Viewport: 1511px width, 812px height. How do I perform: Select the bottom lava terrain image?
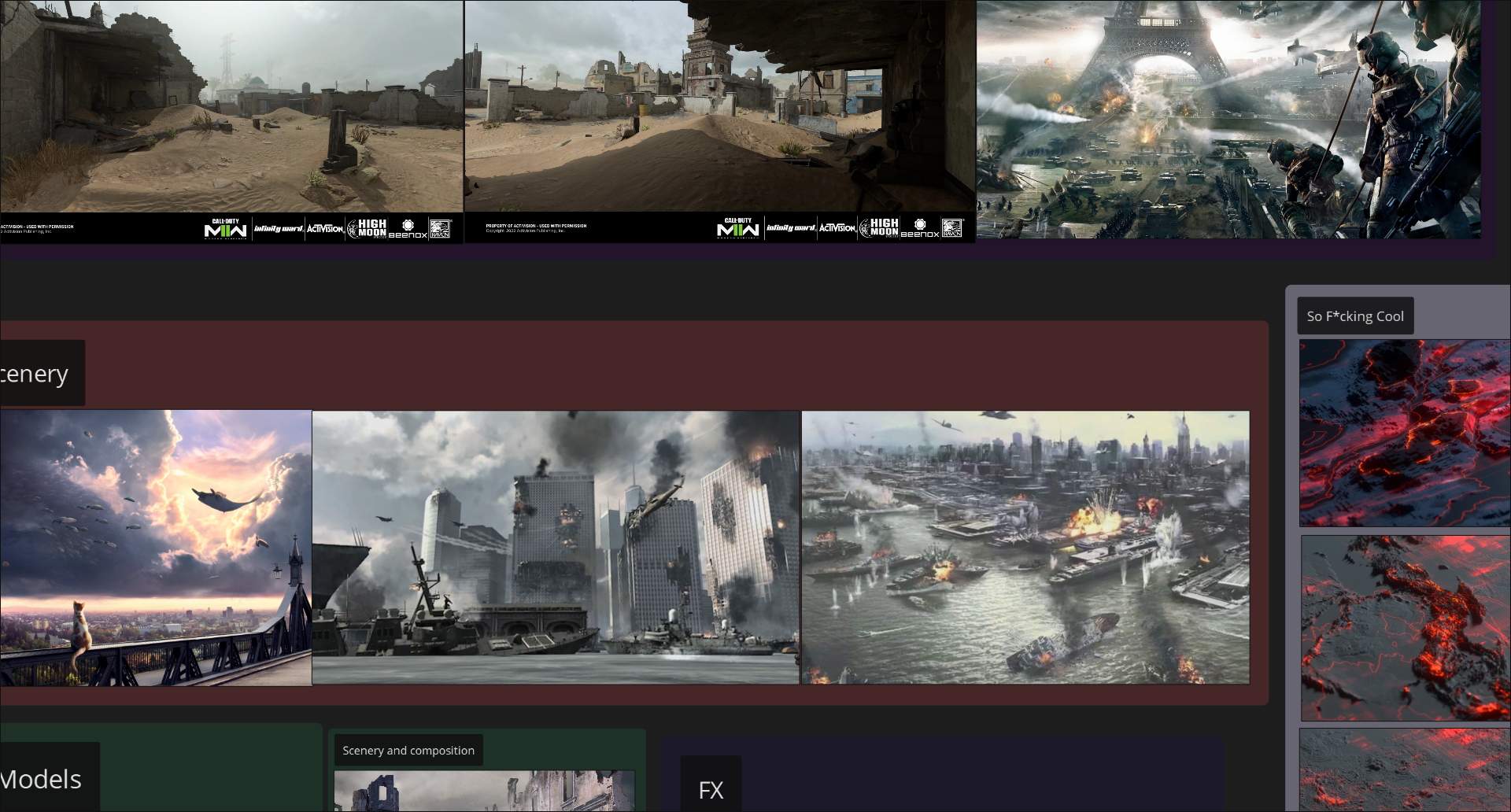pos(1405,770)
